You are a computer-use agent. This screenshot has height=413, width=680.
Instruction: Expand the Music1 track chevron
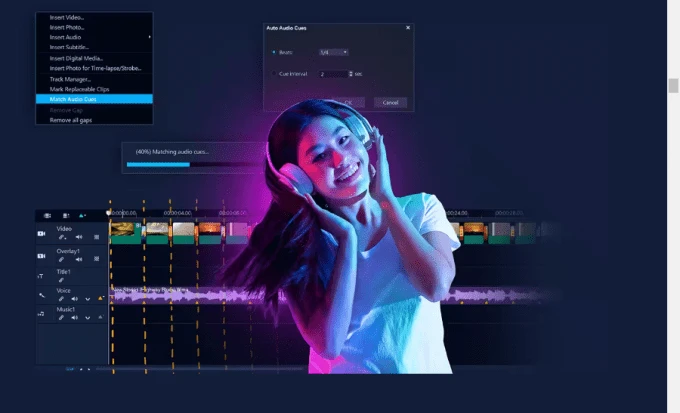88,318
